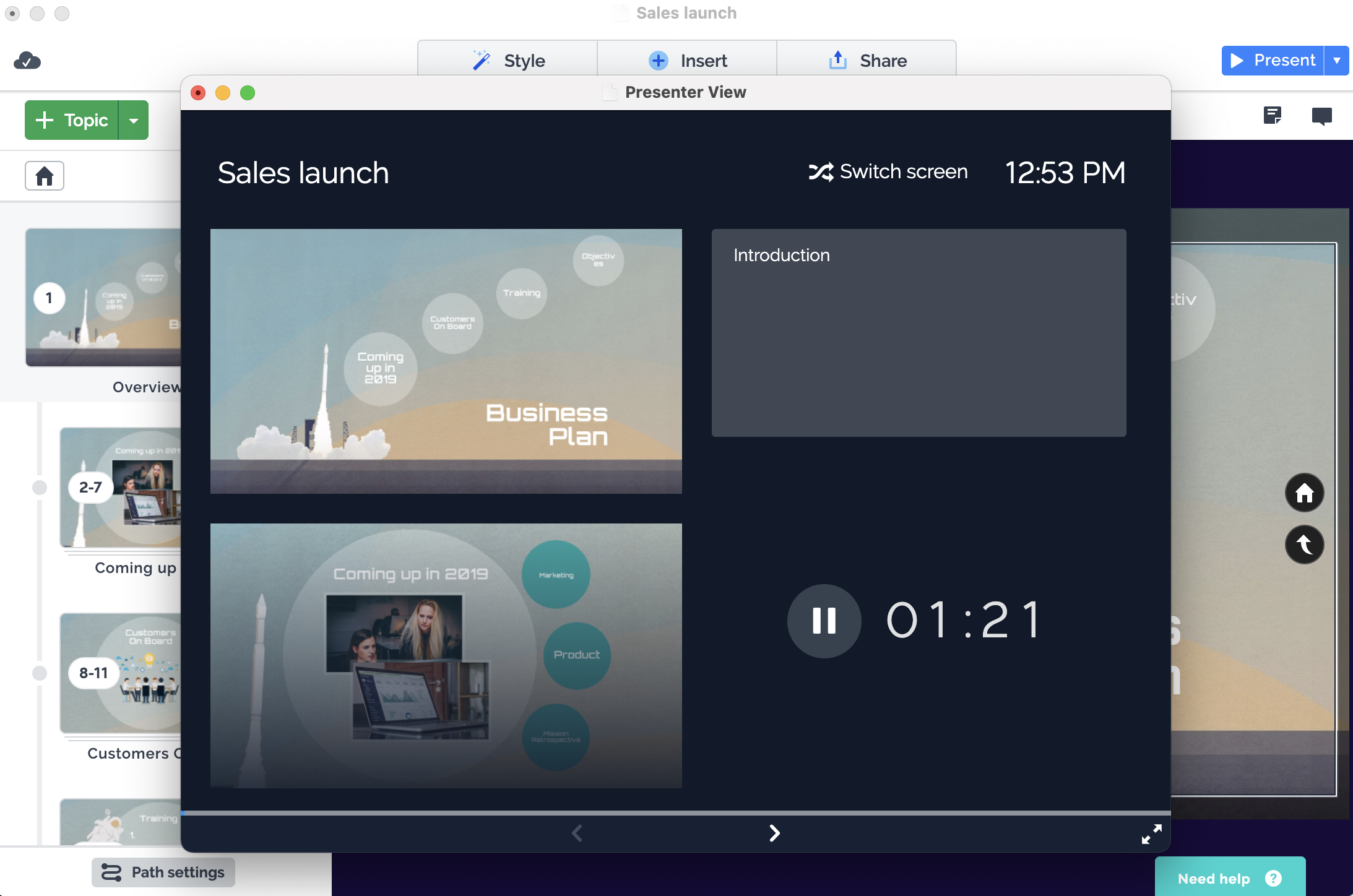Click the round home button on canvas
This screenshot has width=1353, height=896.
[x=1304, y=493]
